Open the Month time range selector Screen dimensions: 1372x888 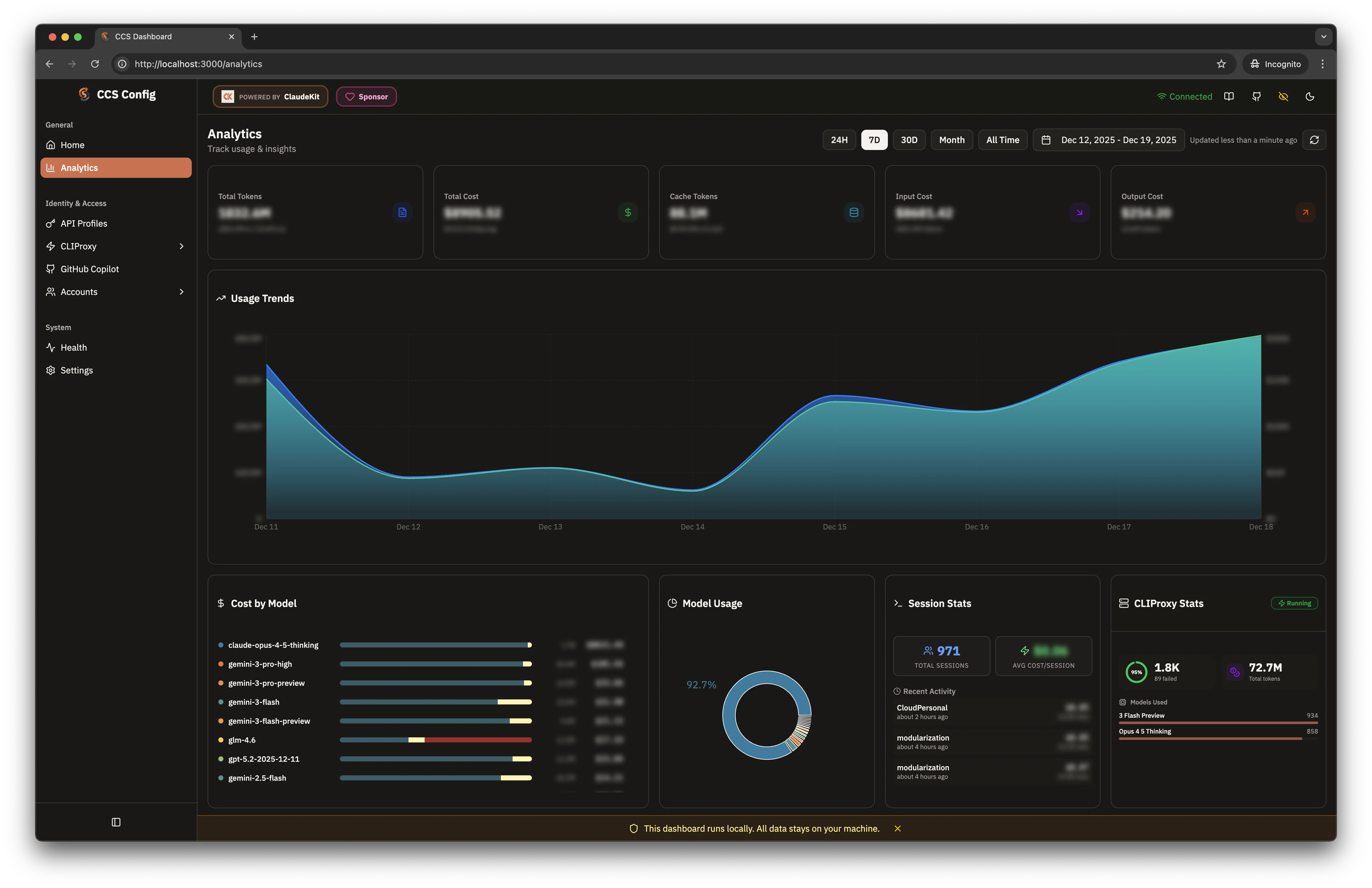[x=951, y=140]
